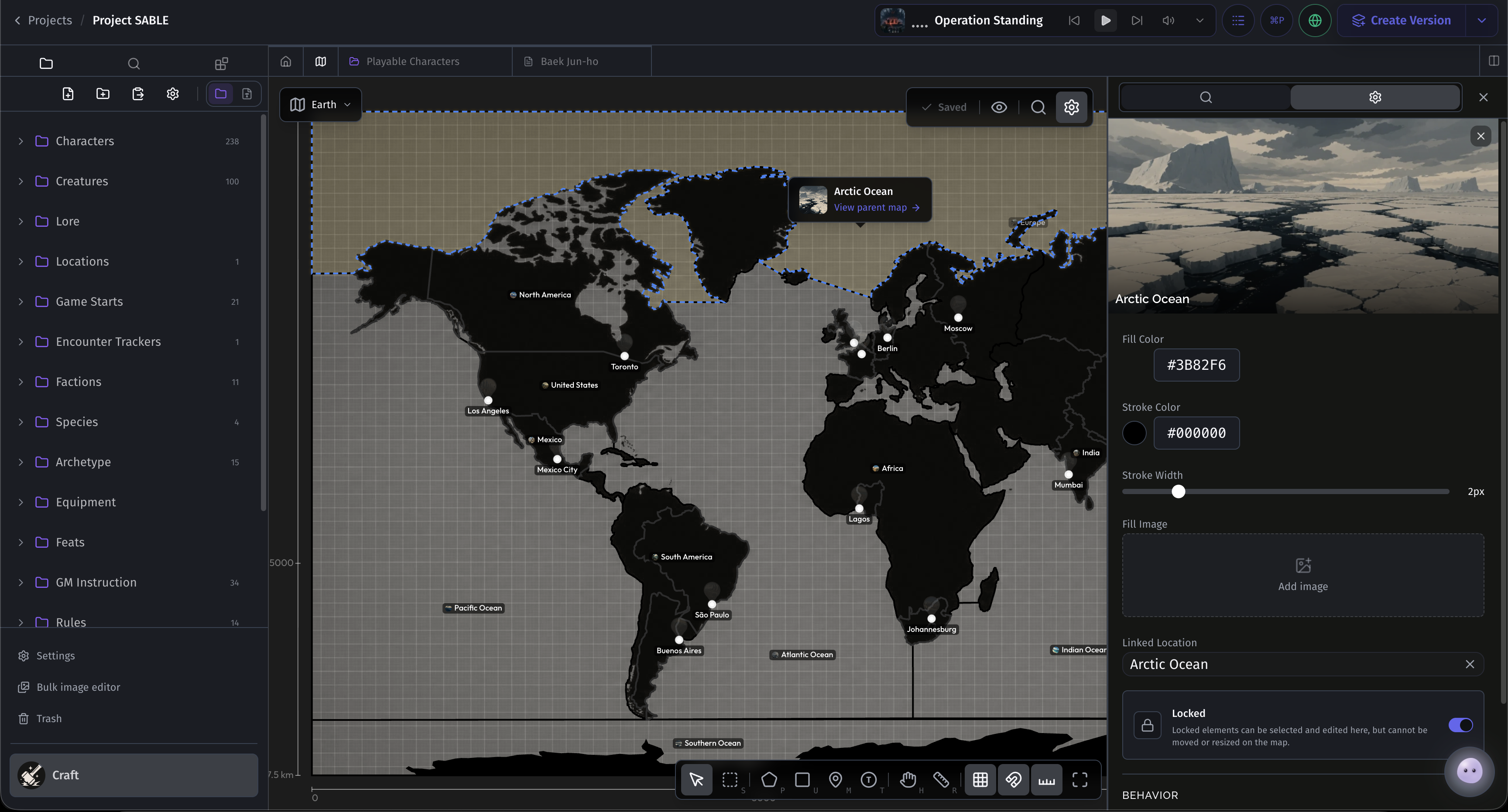The width and height of the screenshot is (1508, 812).
Task: Expand the audio player chevron
Action: click(1200, 20)
